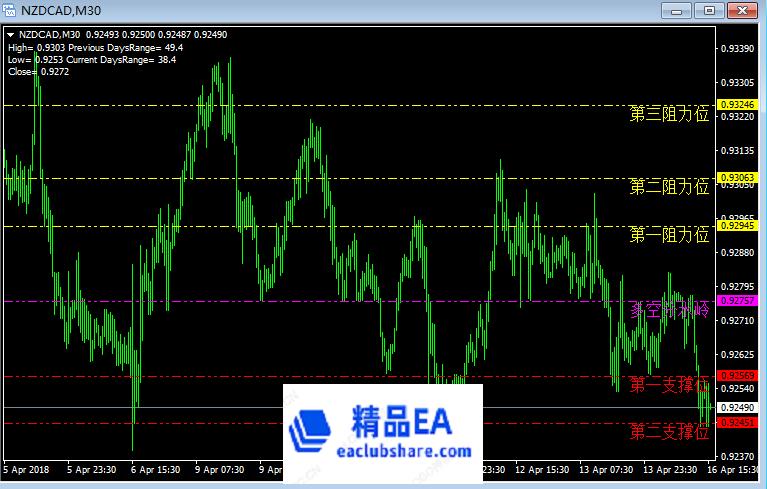Screen dimensions: 767x489
Task: Select the red 第二支撑位 support label
Action: 669,432
